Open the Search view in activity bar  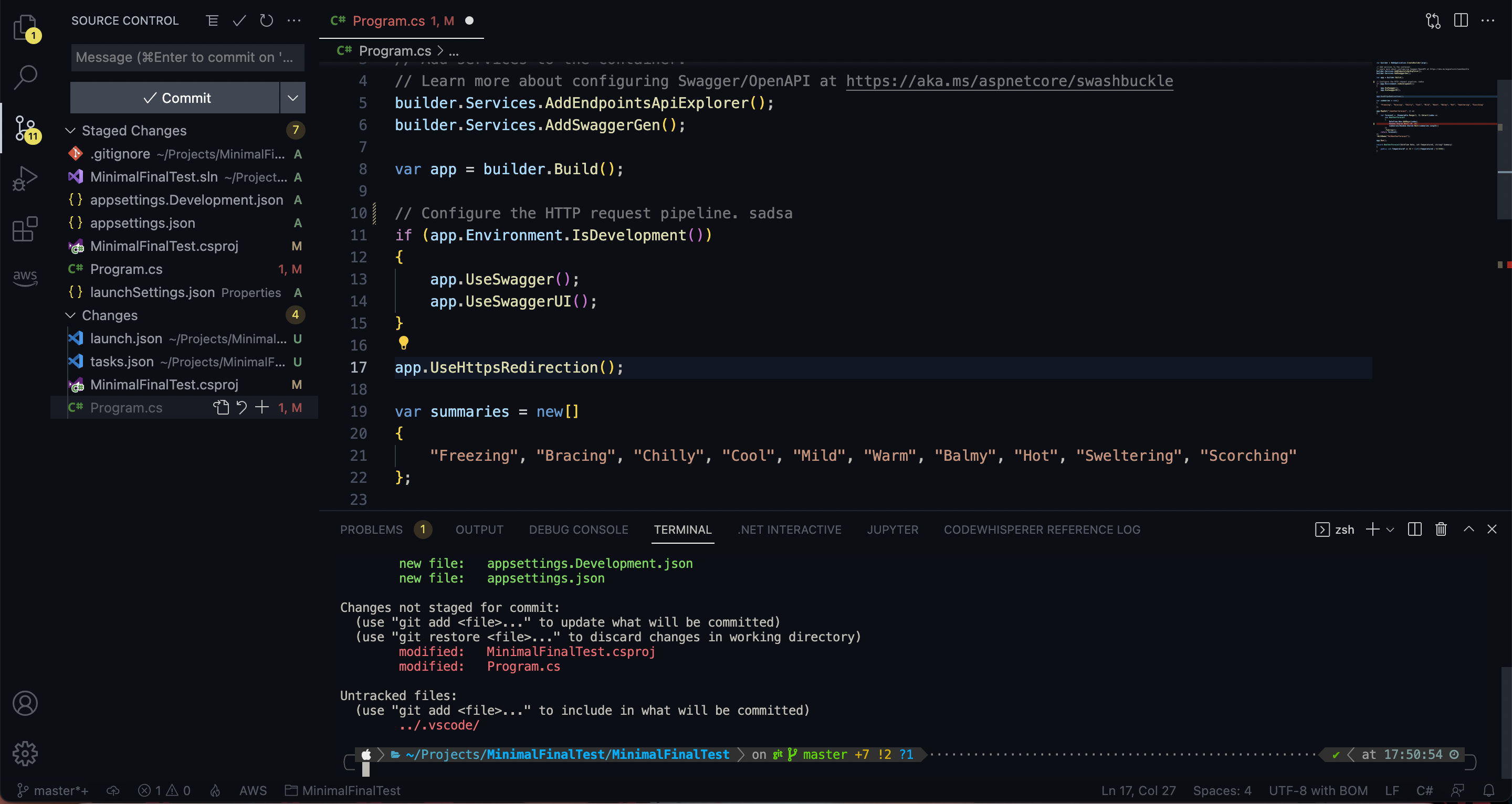click(x=25, y=77)
